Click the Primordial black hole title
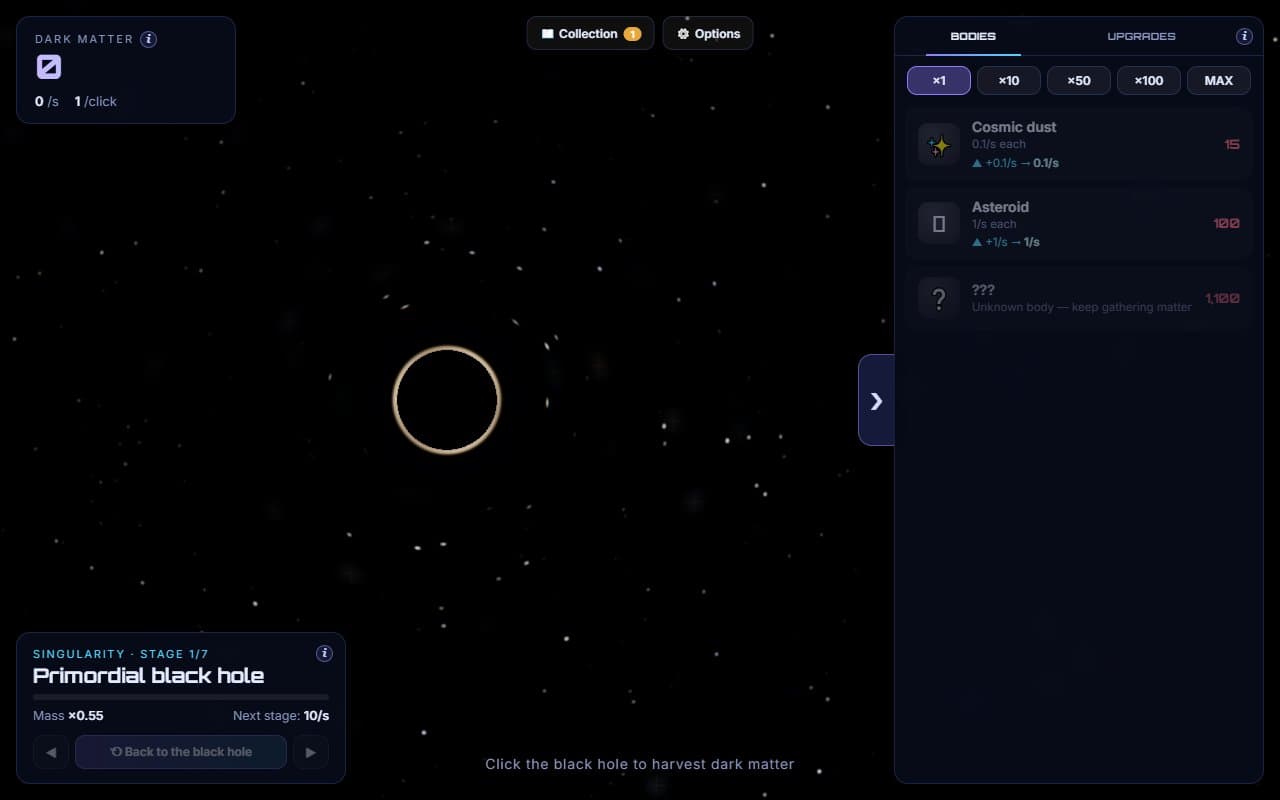1280x800 pixels. [149, 676]
